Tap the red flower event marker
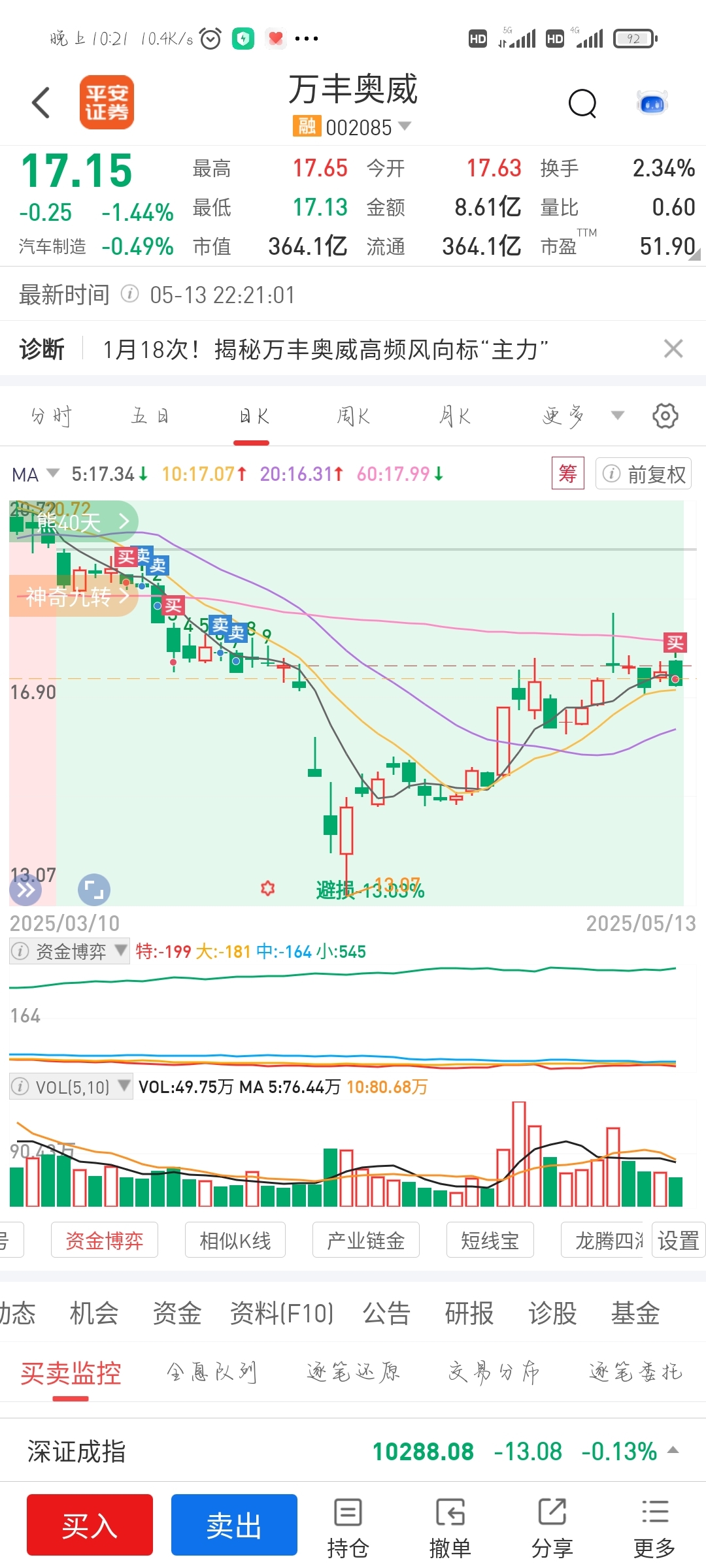The image size is (706, 1568). [x=267, y=888]
